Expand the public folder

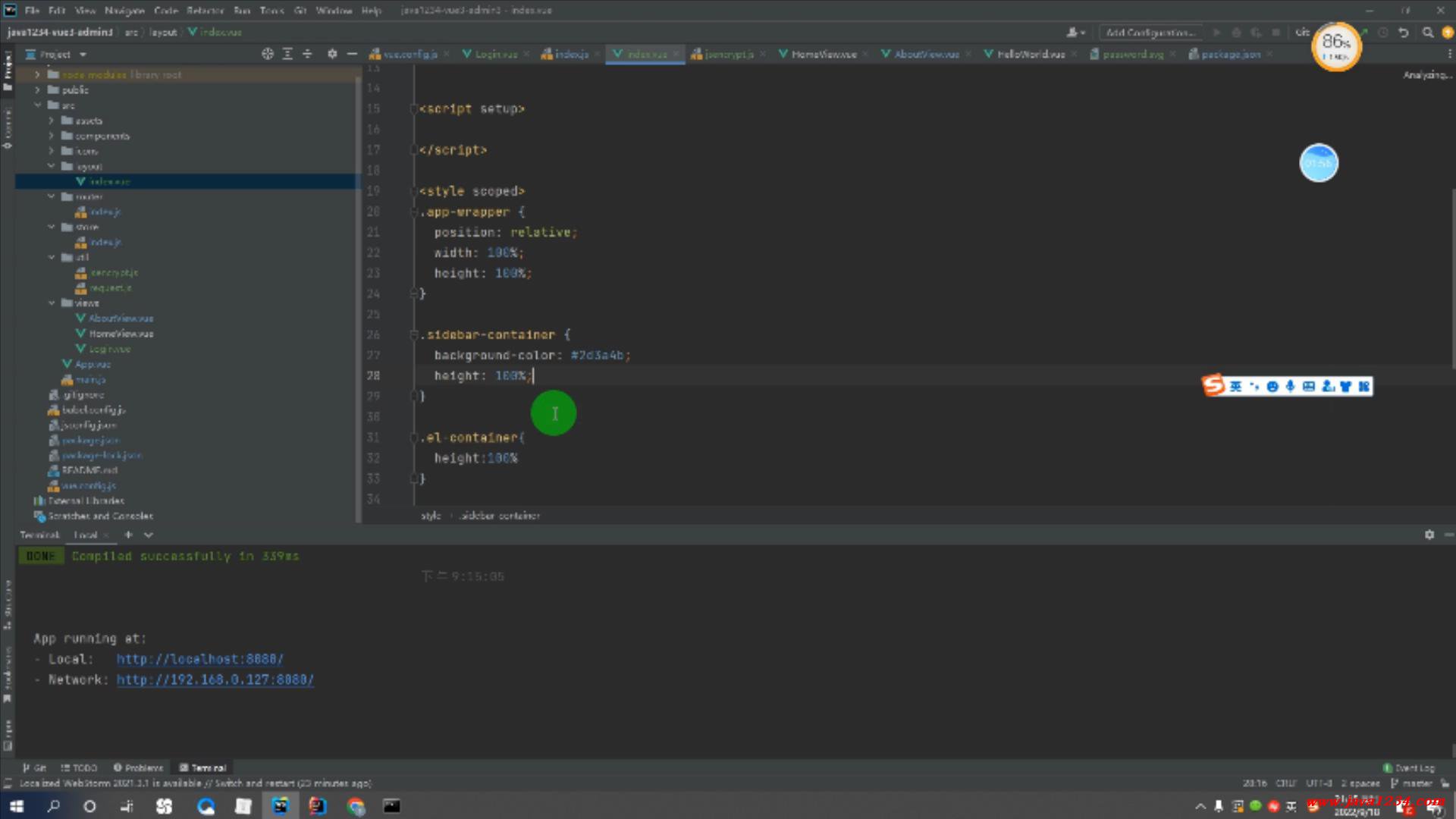(x=37, y=89)
